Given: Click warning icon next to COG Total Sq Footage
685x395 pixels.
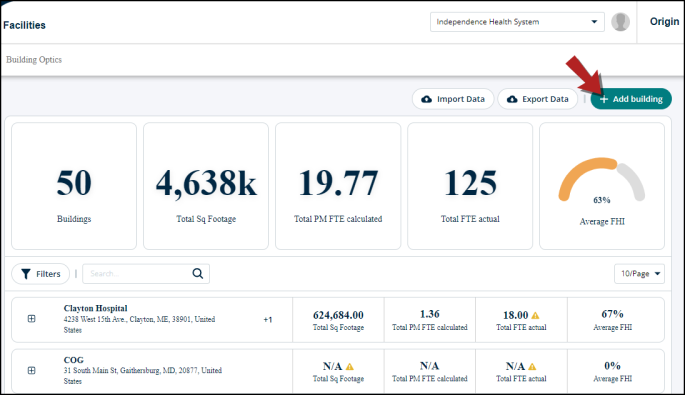Looking at the screenshot, I should pos(349,367).
